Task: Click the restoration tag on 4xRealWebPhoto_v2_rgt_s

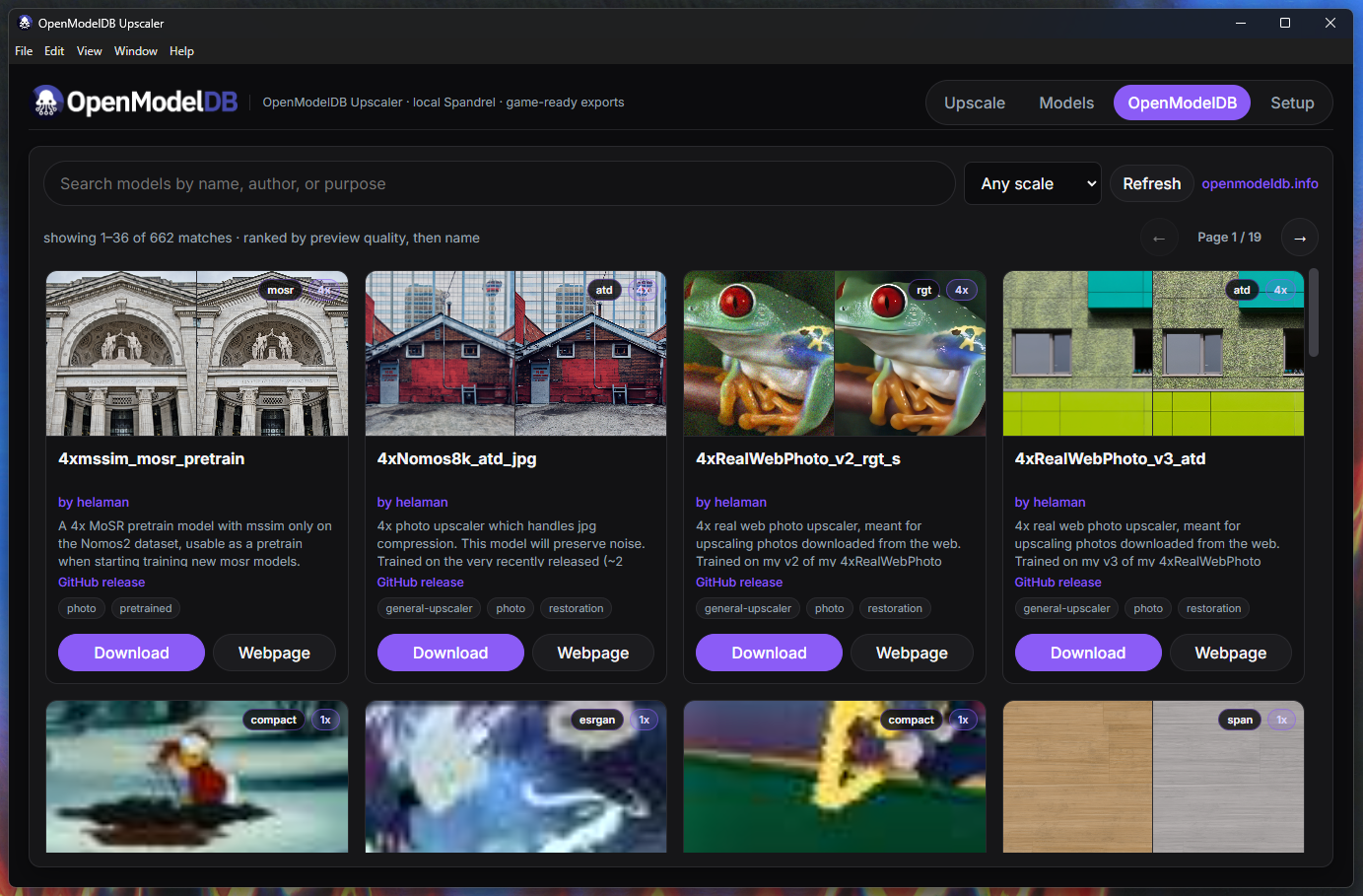Action: [895, 608]
